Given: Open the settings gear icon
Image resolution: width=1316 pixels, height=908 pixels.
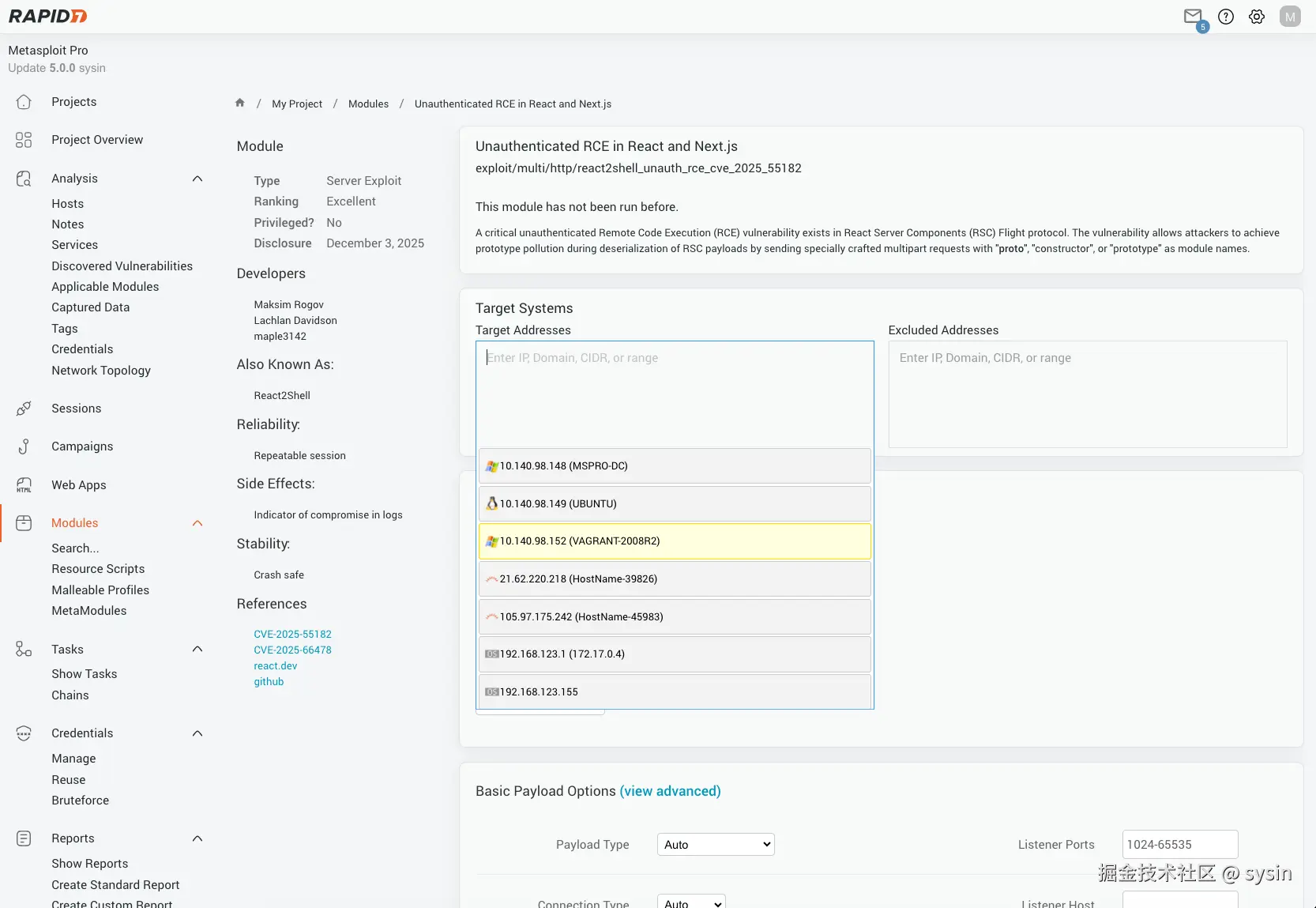Looking at the screenshot, I should (x=1256, y=16).
